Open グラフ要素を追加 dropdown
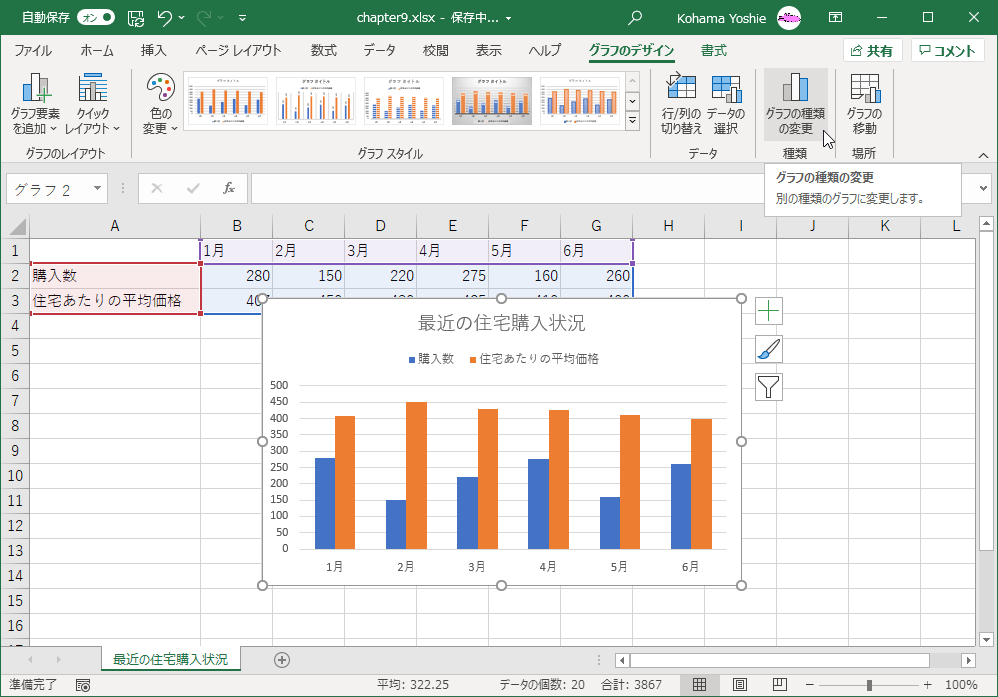998x697 pixels. click(35, 103)
